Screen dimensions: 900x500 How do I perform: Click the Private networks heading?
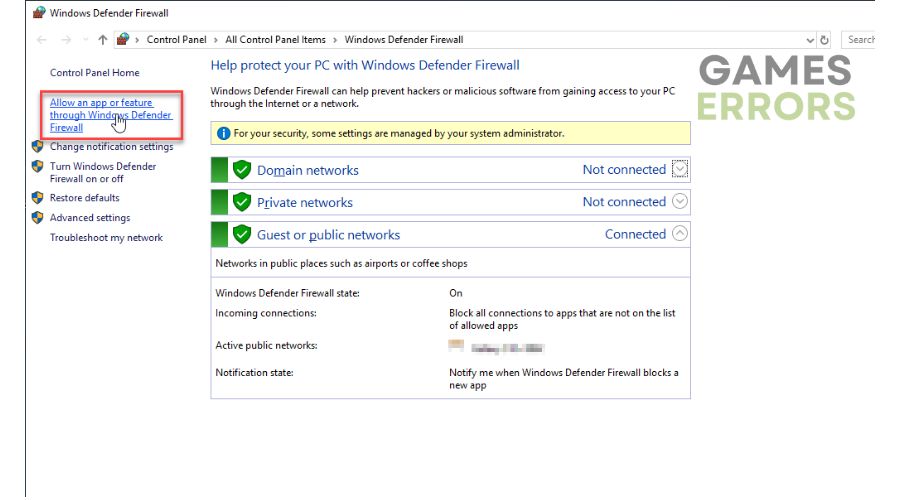tap(305, 203)
